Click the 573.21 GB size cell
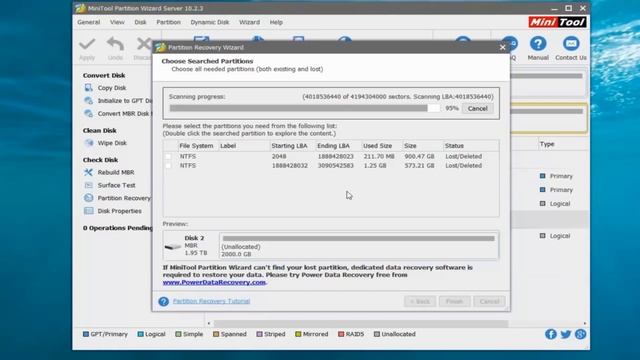 coord(419,166)
